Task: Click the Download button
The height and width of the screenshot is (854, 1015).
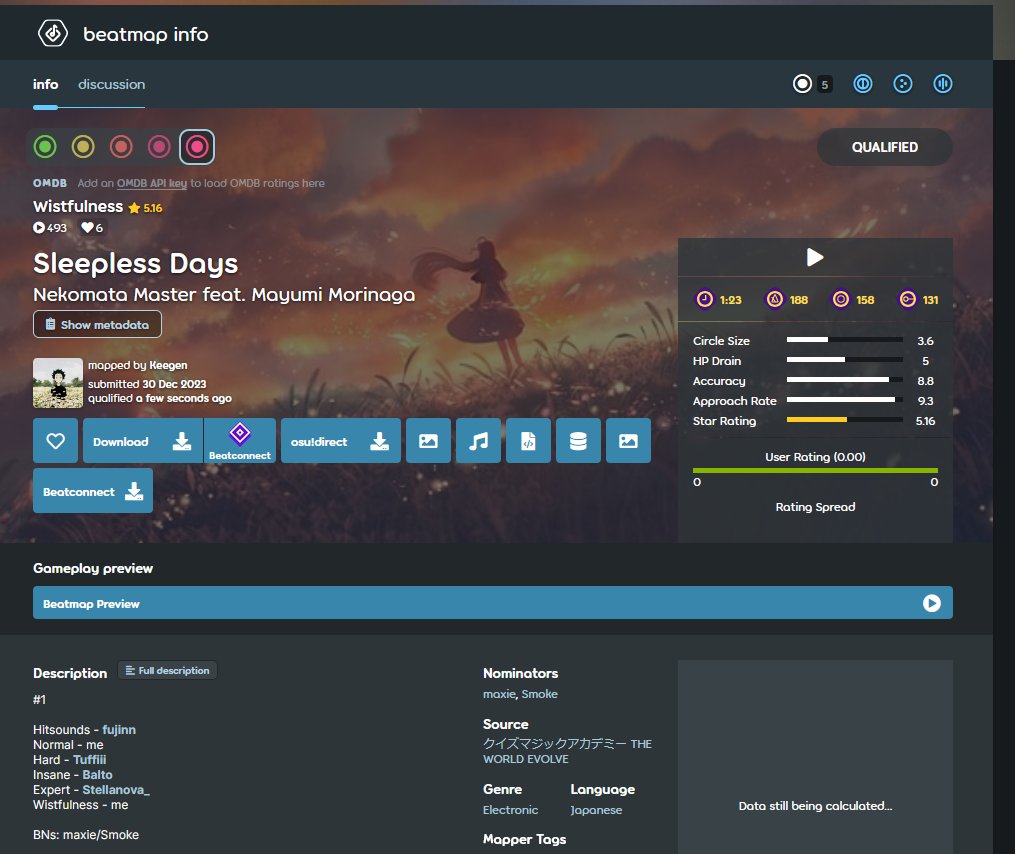Action: coord(142,441)
